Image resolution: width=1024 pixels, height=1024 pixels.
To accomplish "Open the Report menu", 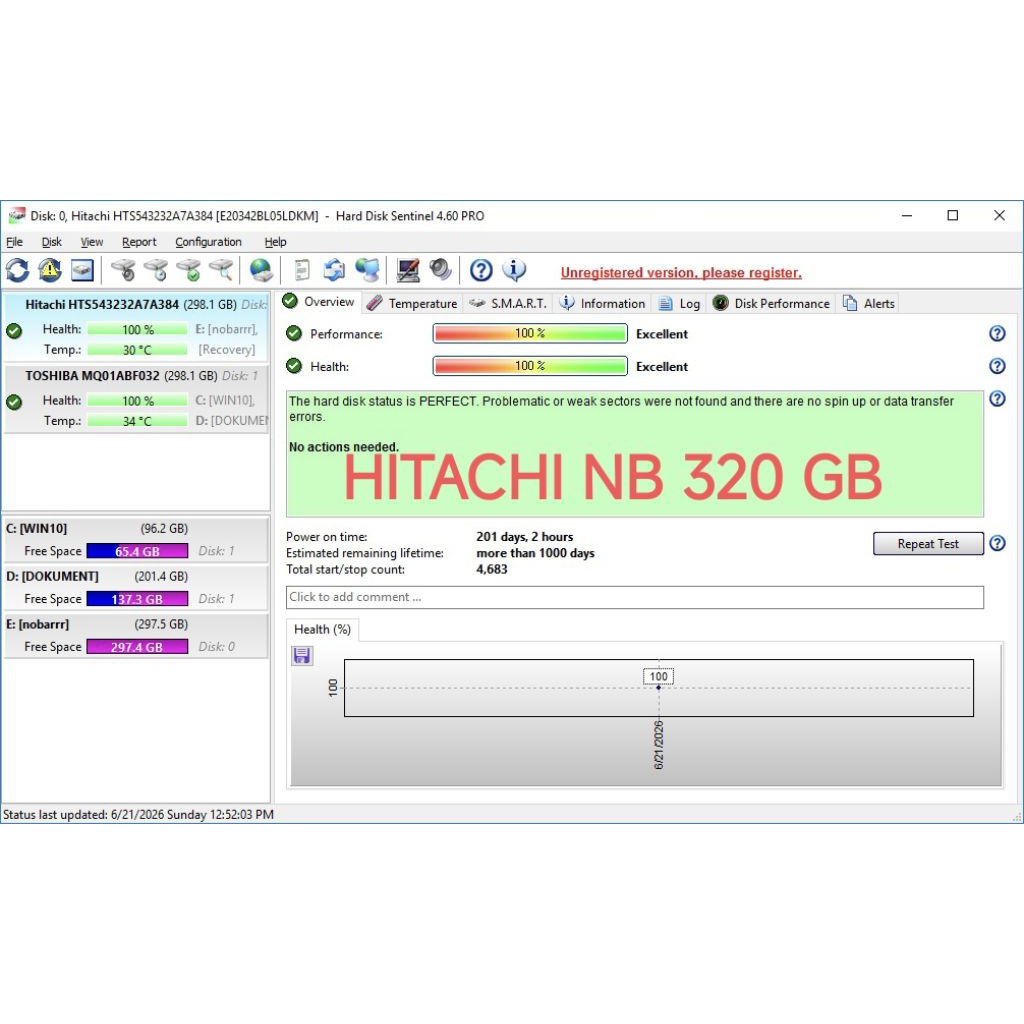I will 139,242.
